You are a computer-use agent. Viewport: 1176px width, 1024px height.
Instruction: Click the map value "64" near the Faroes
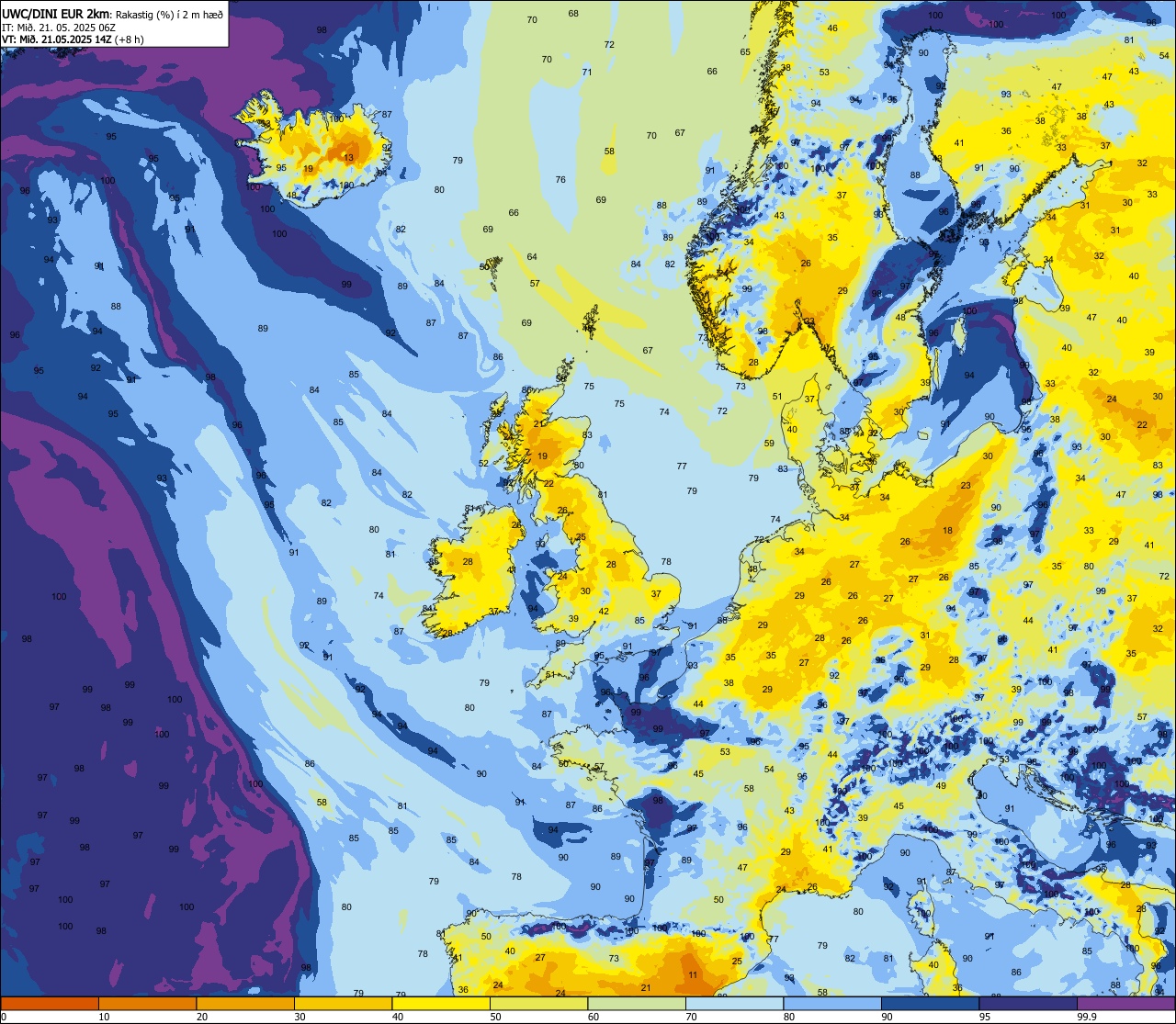click(x=532, y=257)
